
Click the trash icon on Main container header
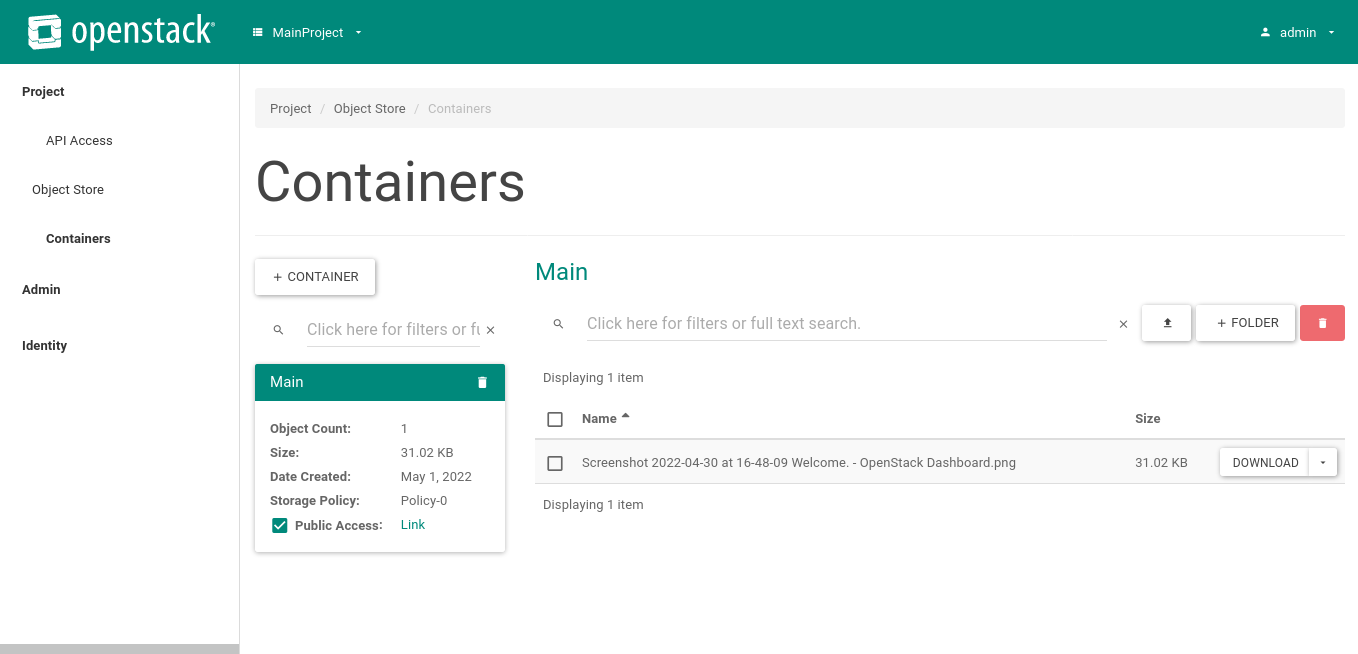click(x=482, y=382)
